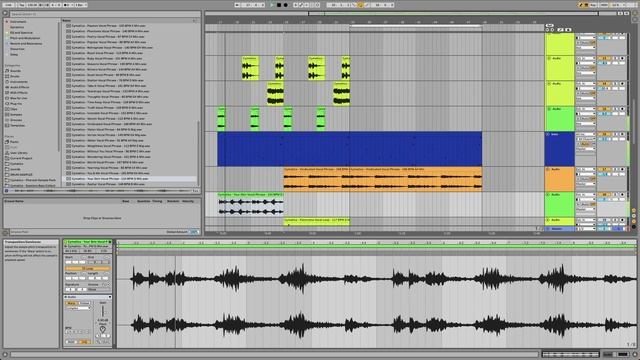Click the transport Record button

pos(286,5)
